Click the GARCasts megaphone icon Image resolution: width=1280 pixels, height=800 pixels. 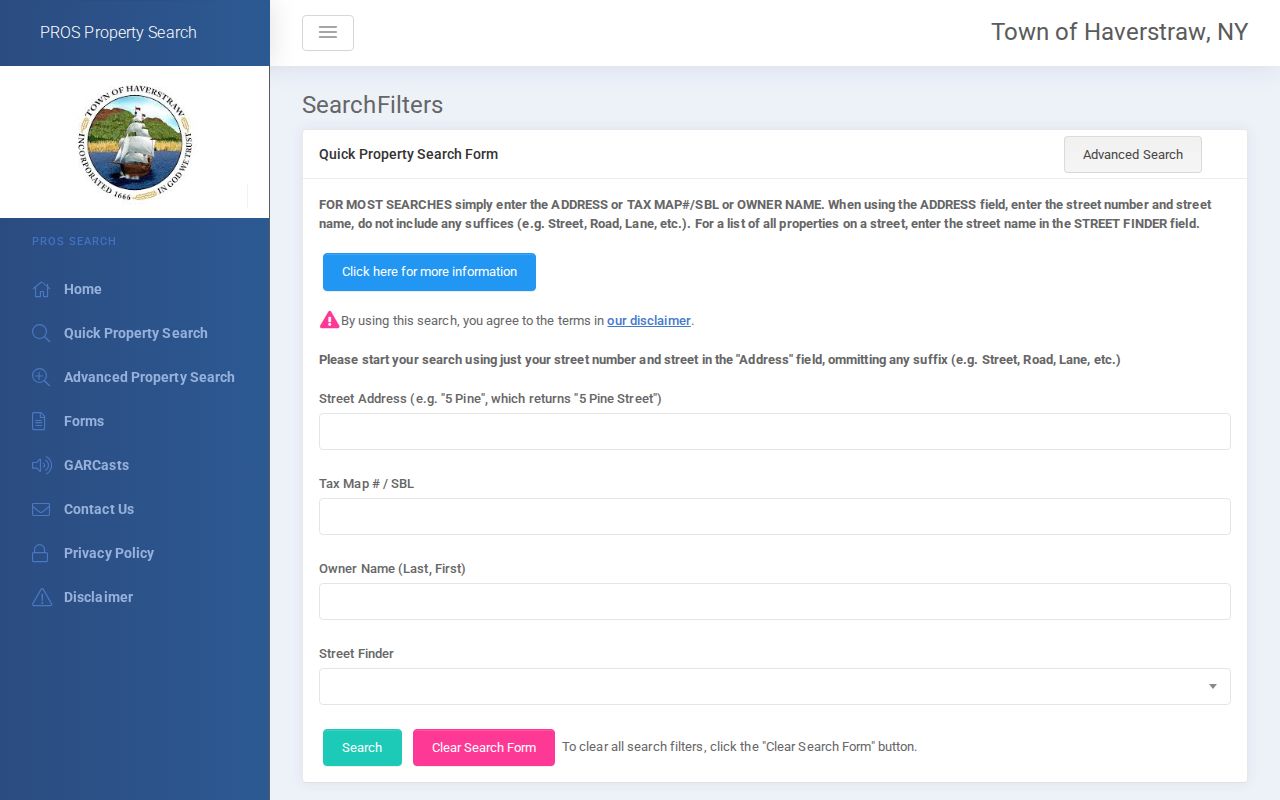tap(41, 465)
